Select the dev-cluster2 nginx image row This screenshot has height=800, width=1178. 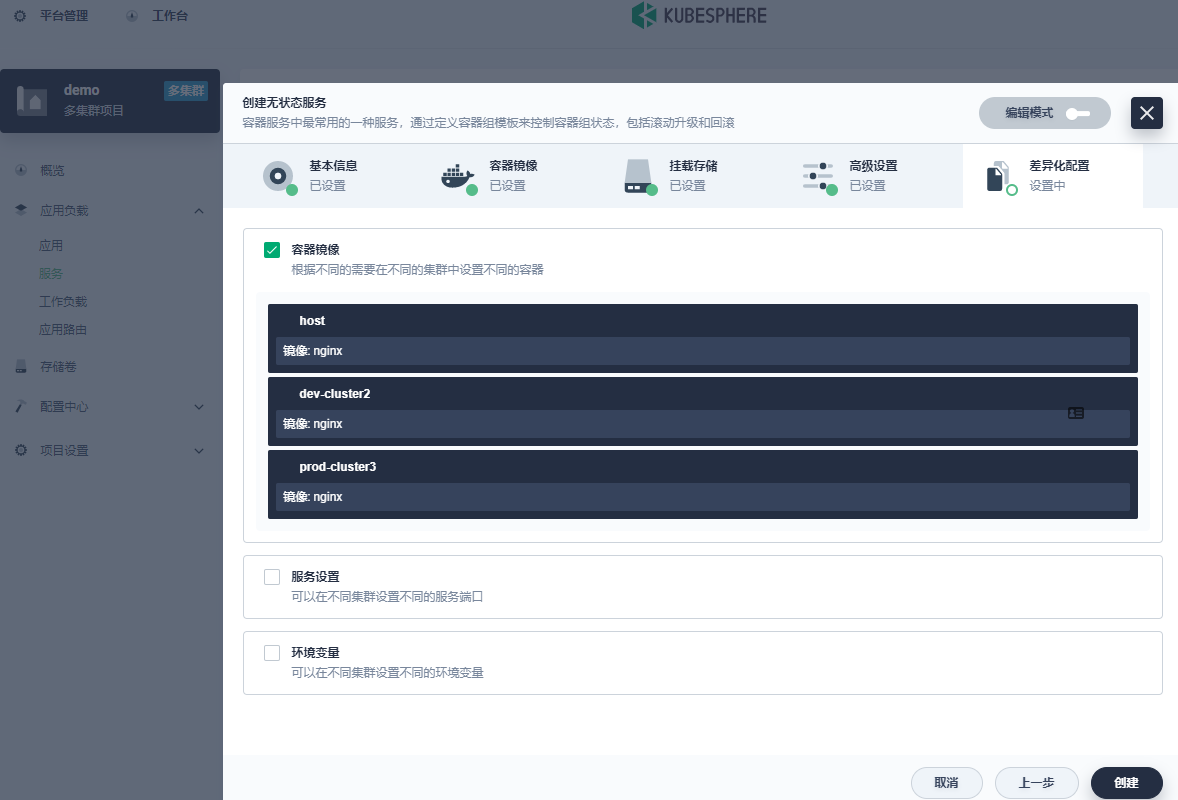tap(702, 424)
